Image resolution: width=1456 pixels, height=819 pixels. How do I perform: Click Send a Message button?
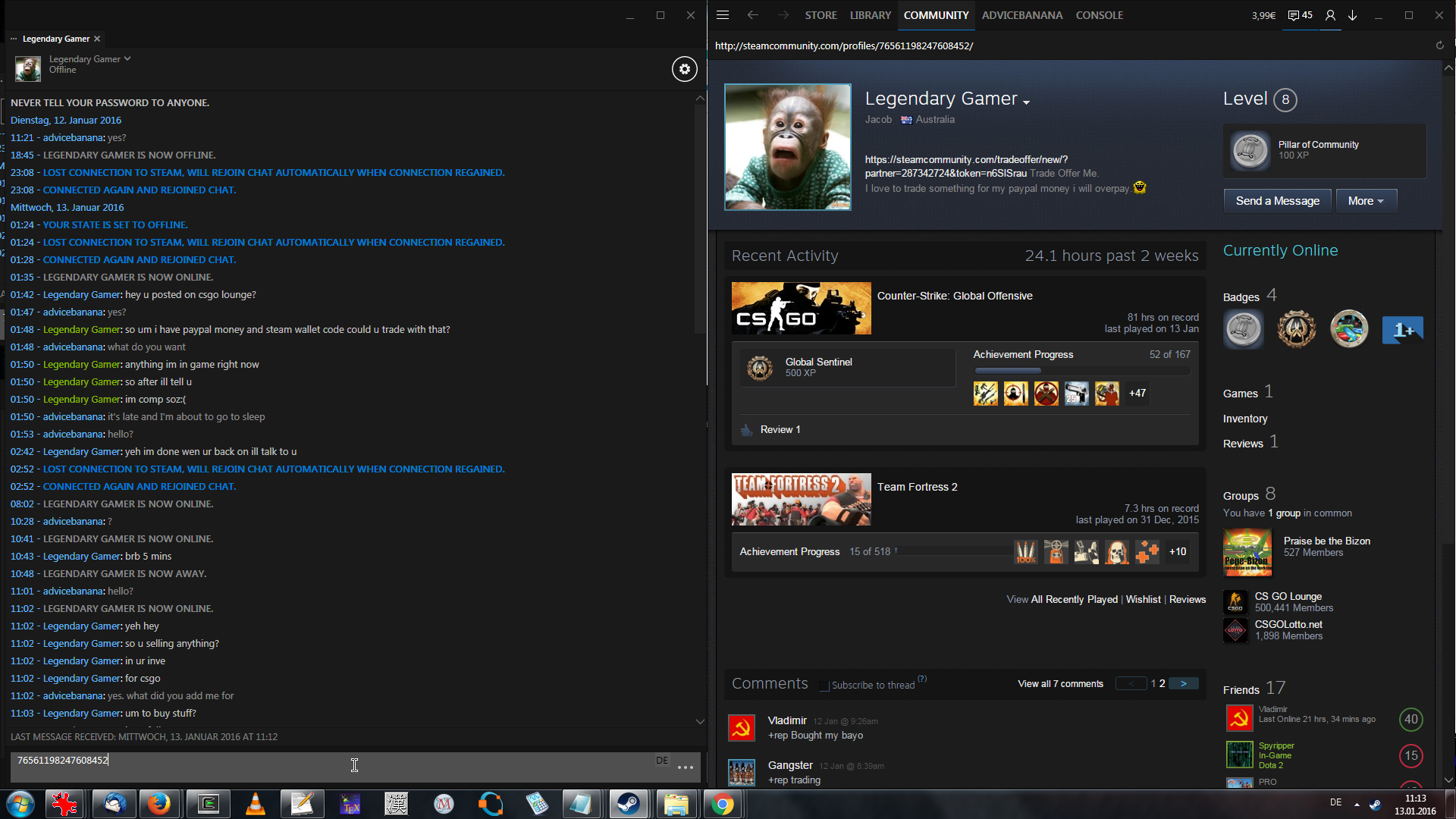(x=1277, y=201)
